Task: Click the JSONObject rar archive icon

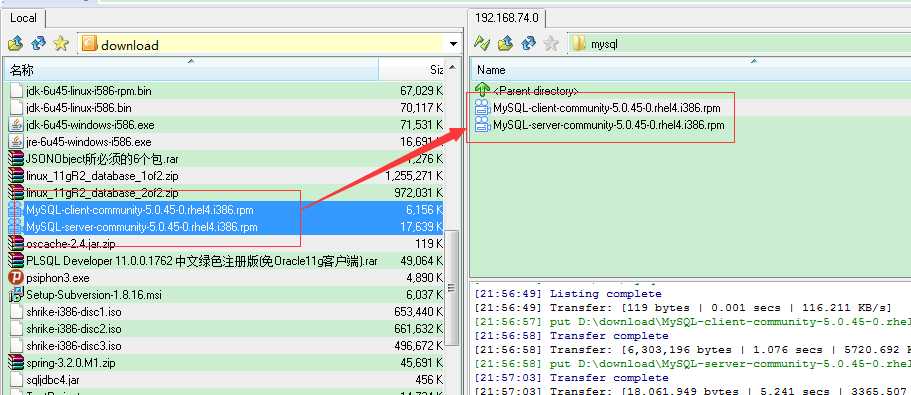Action: pos(16,159)
